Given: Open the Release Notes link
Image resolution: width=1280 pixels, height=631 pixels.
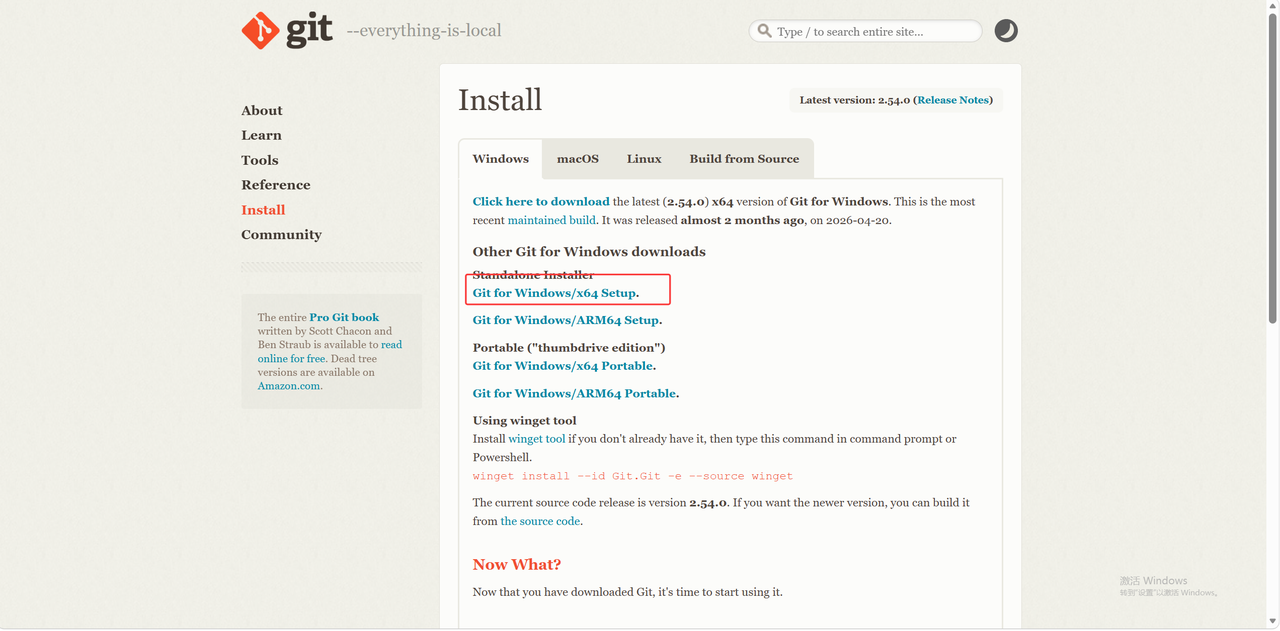Looking at the screenshot, I should (953, 100).
